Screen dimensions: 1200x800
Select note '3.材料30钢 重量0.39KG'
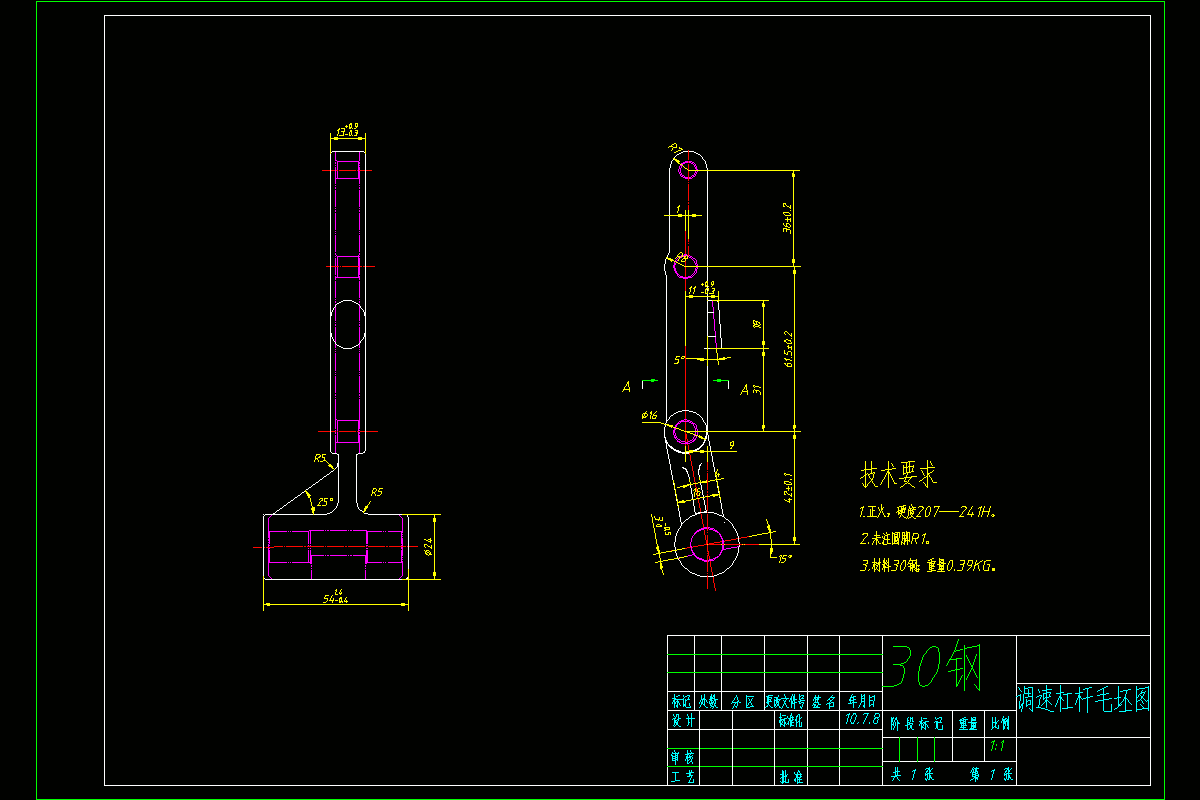(928, 565)
